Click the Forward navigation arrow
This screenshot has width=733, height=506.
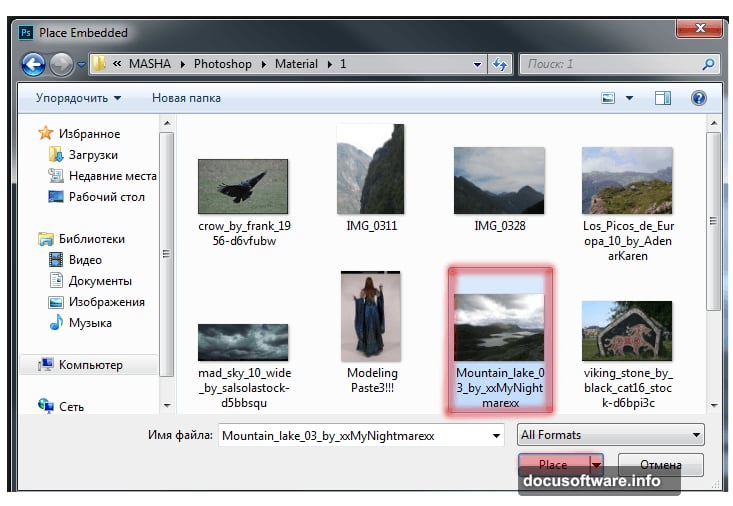tap(62, 64)
